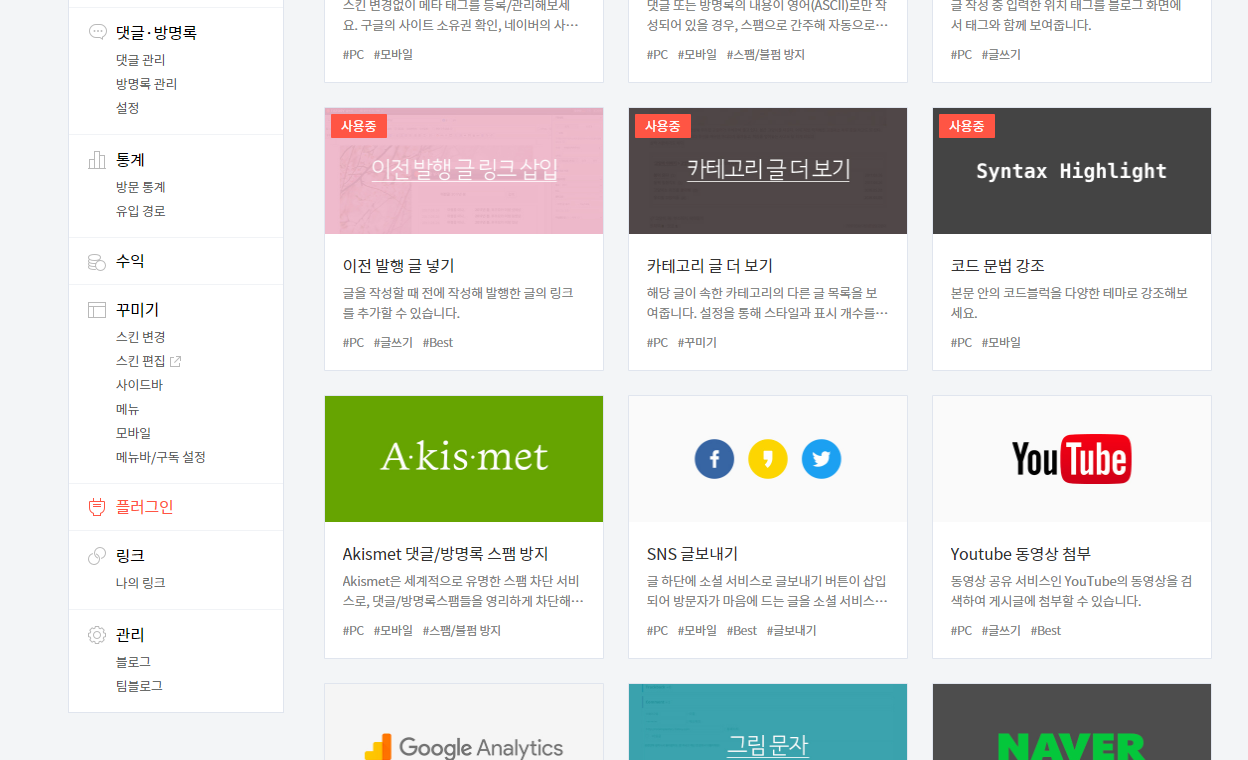This screenshot has height=760, width=1248.
Task: Click the SNS 글보내기 title
Action: pos(692,554)
